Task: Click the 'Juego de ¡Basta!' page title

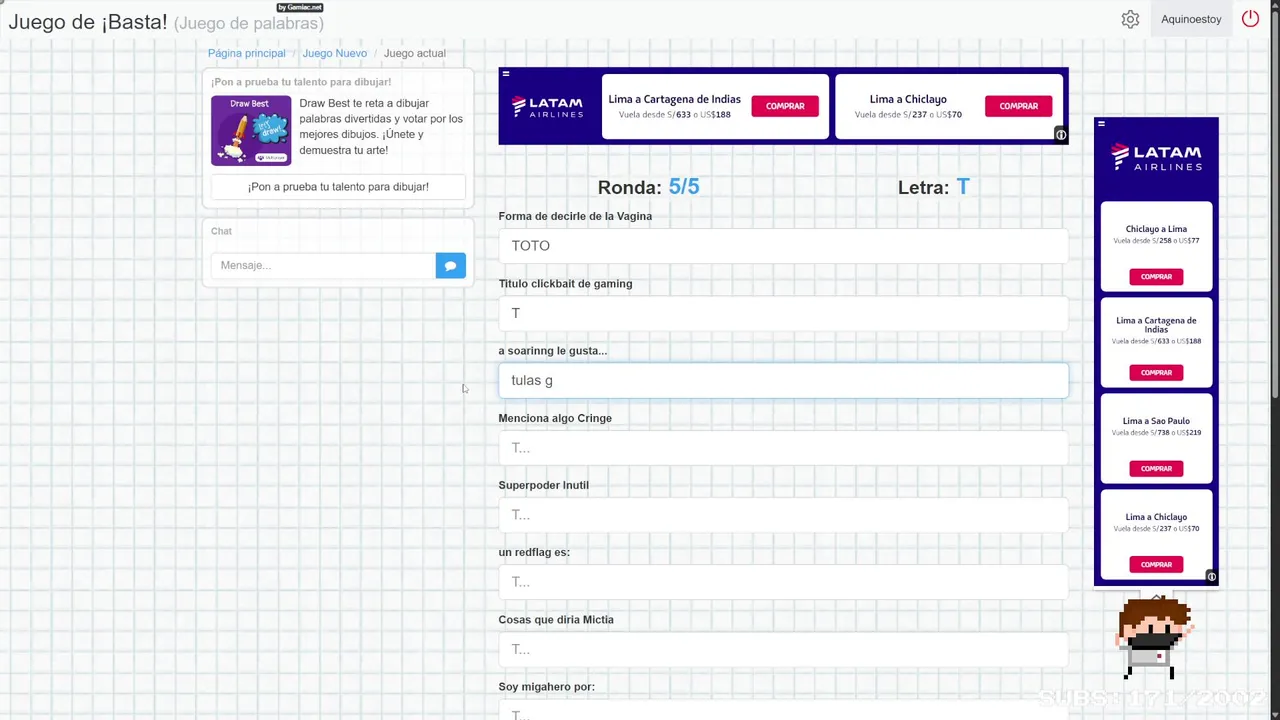Action: point(88,21)
